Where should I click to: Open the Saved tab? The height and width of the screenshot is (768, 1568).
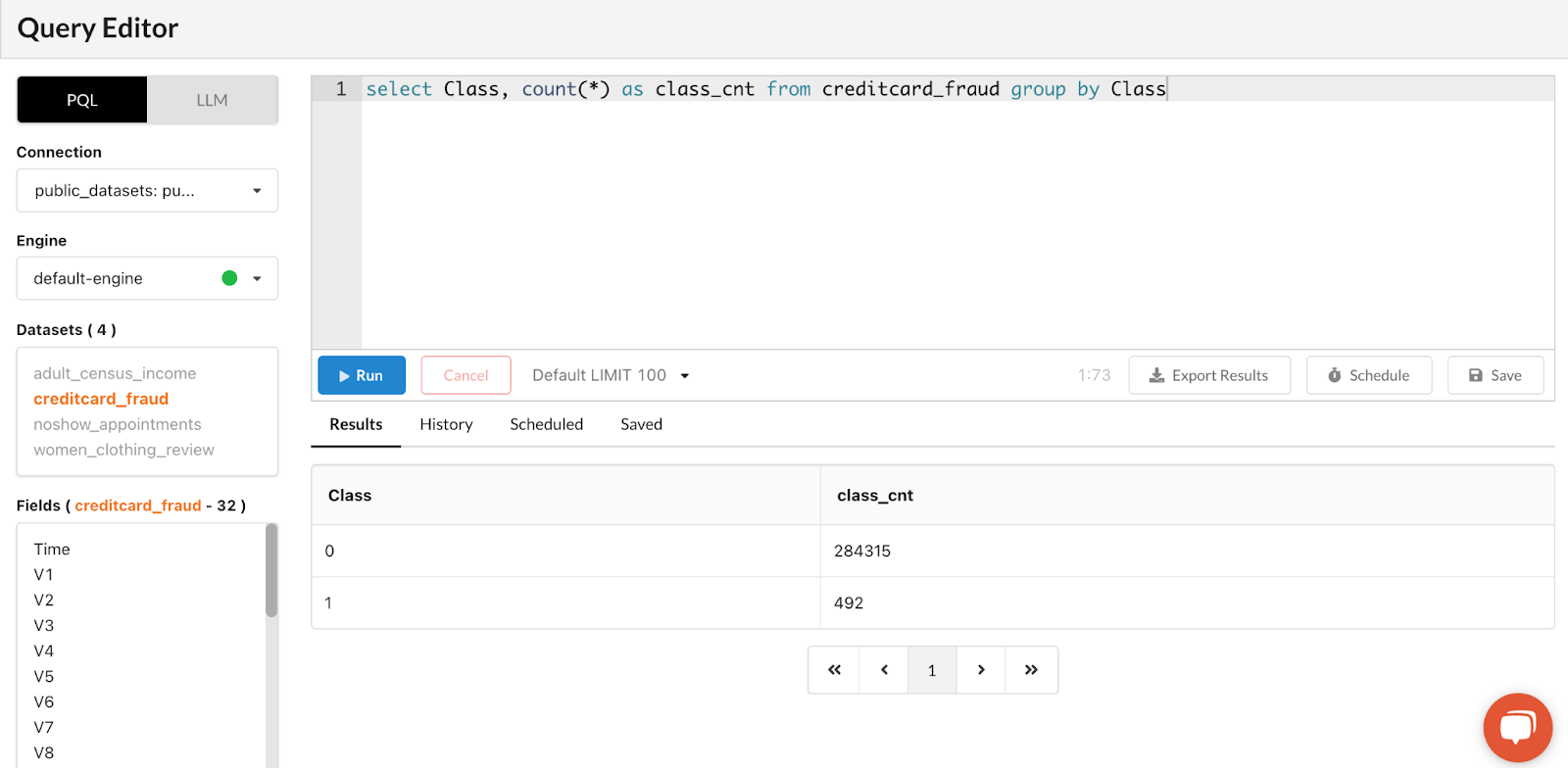(641, 424)
